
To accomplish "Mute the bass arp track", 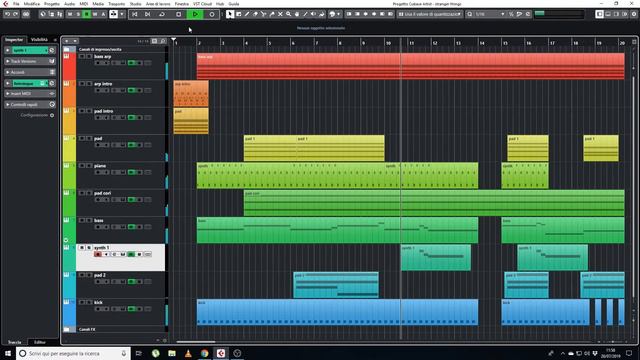I will (x=82, y=56).
